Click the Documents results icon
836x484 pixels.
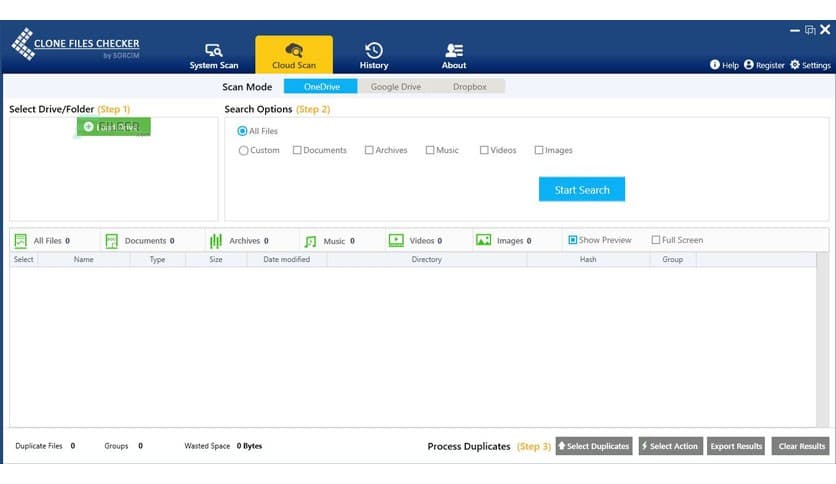coord(111,241)
